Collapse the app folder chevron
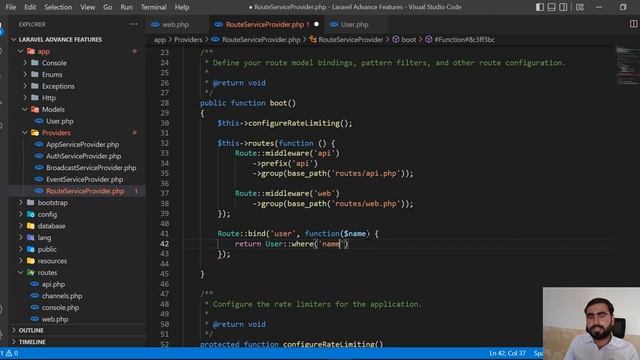The image size is (640, 360). click(21, 51)
